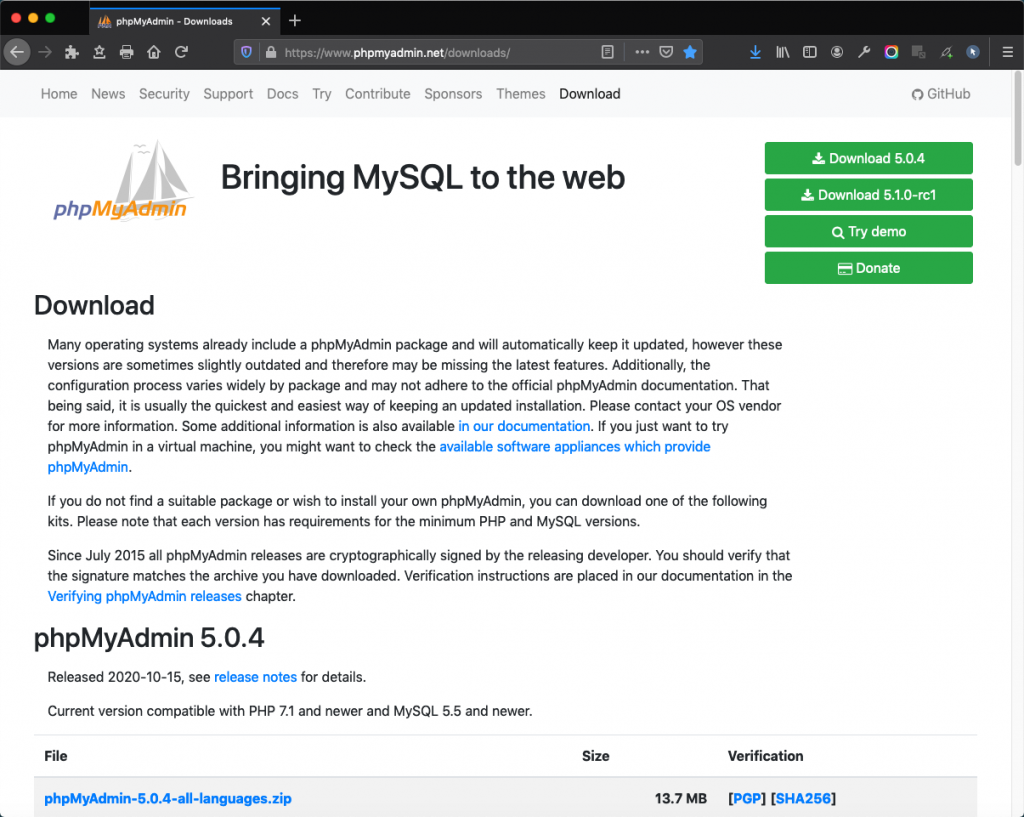Open the Firefox account avatar icon
1024x817 pixels.
click(x=837, y=52)
